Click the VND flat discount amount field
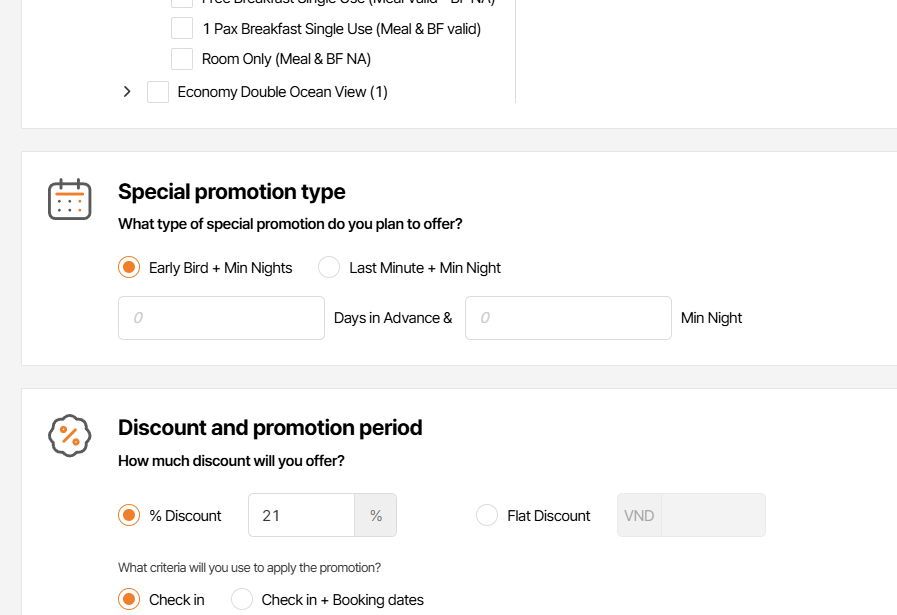The width and height of the screenshot is (897, 615). coord(713,516)
